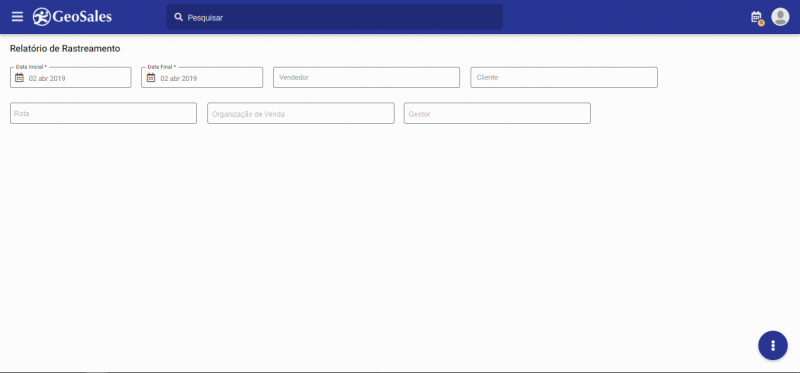Open the hamburger navigation menu
The height and width of the screenshot is (373, 800).
pos(17,17)
